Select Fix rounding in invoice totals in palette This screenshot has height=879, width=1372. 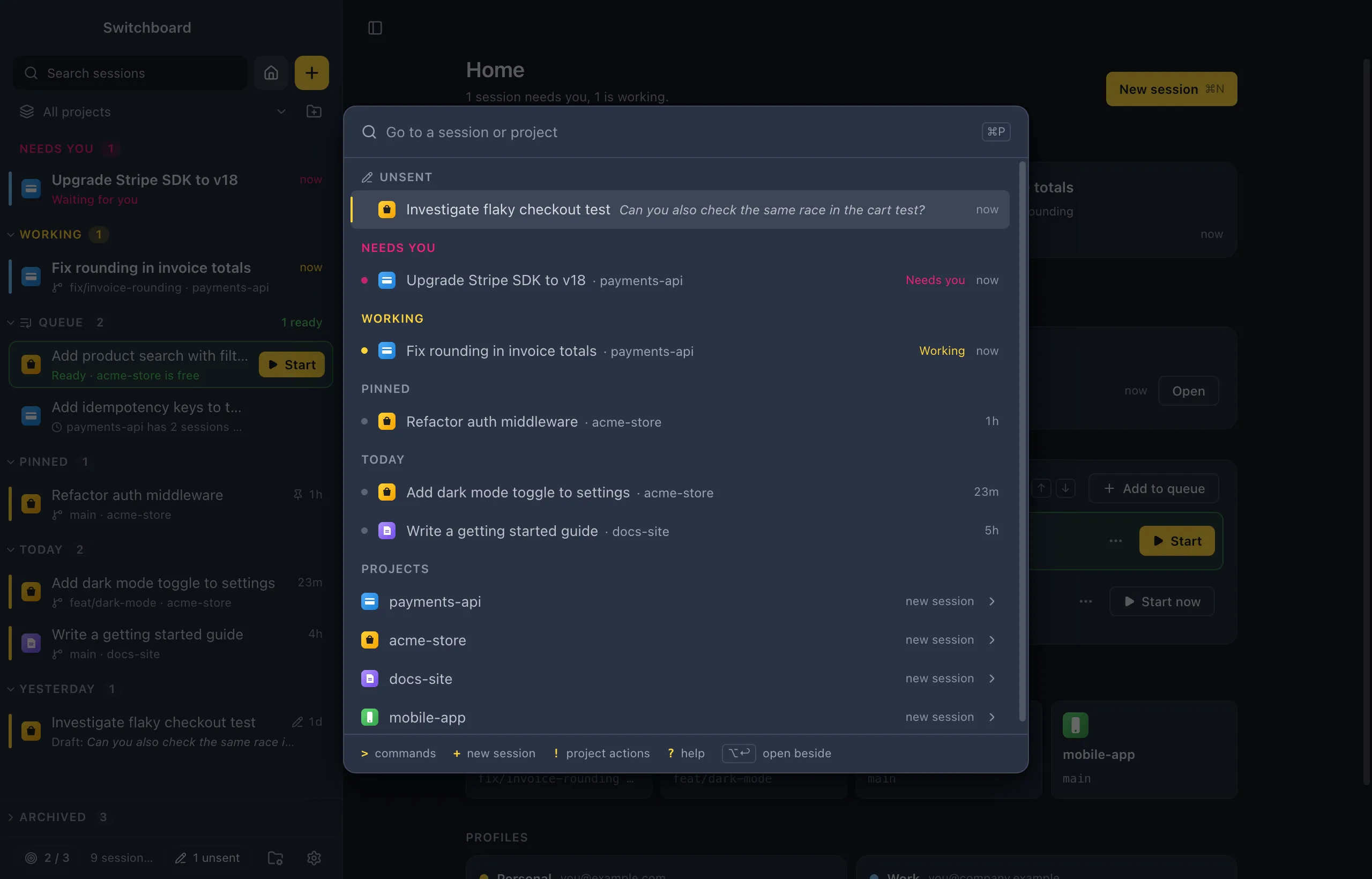pyautogui.click(x=680, y=351)
